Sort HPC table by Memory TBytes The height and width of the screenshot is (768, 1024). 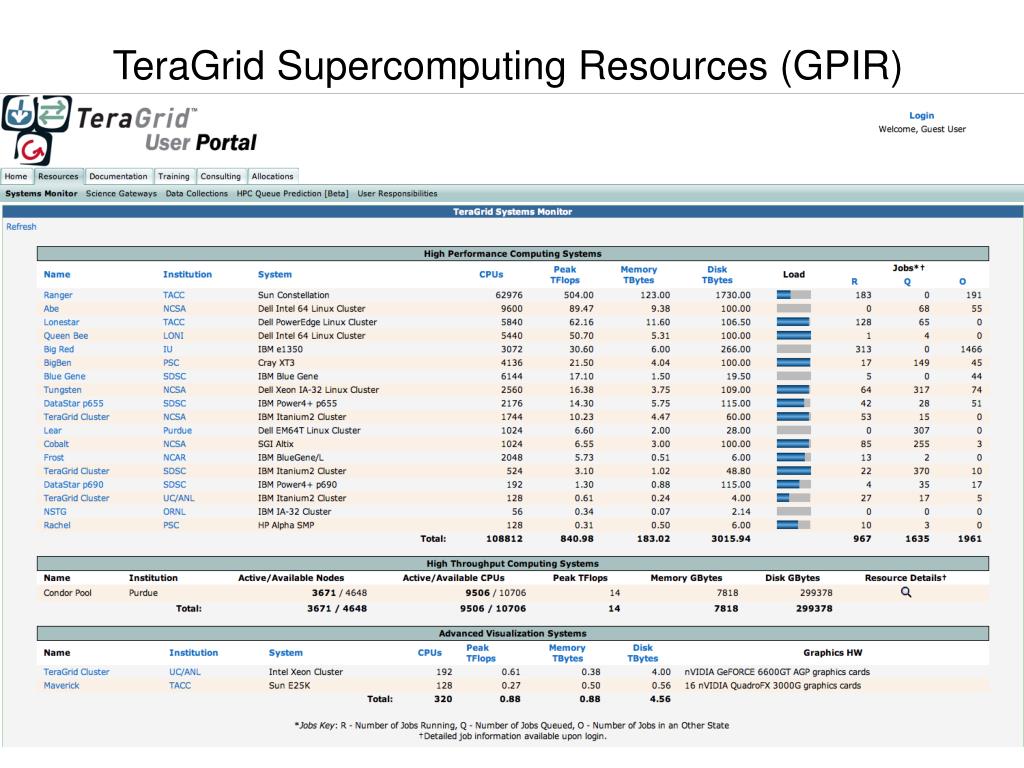(x=639, y=274)
